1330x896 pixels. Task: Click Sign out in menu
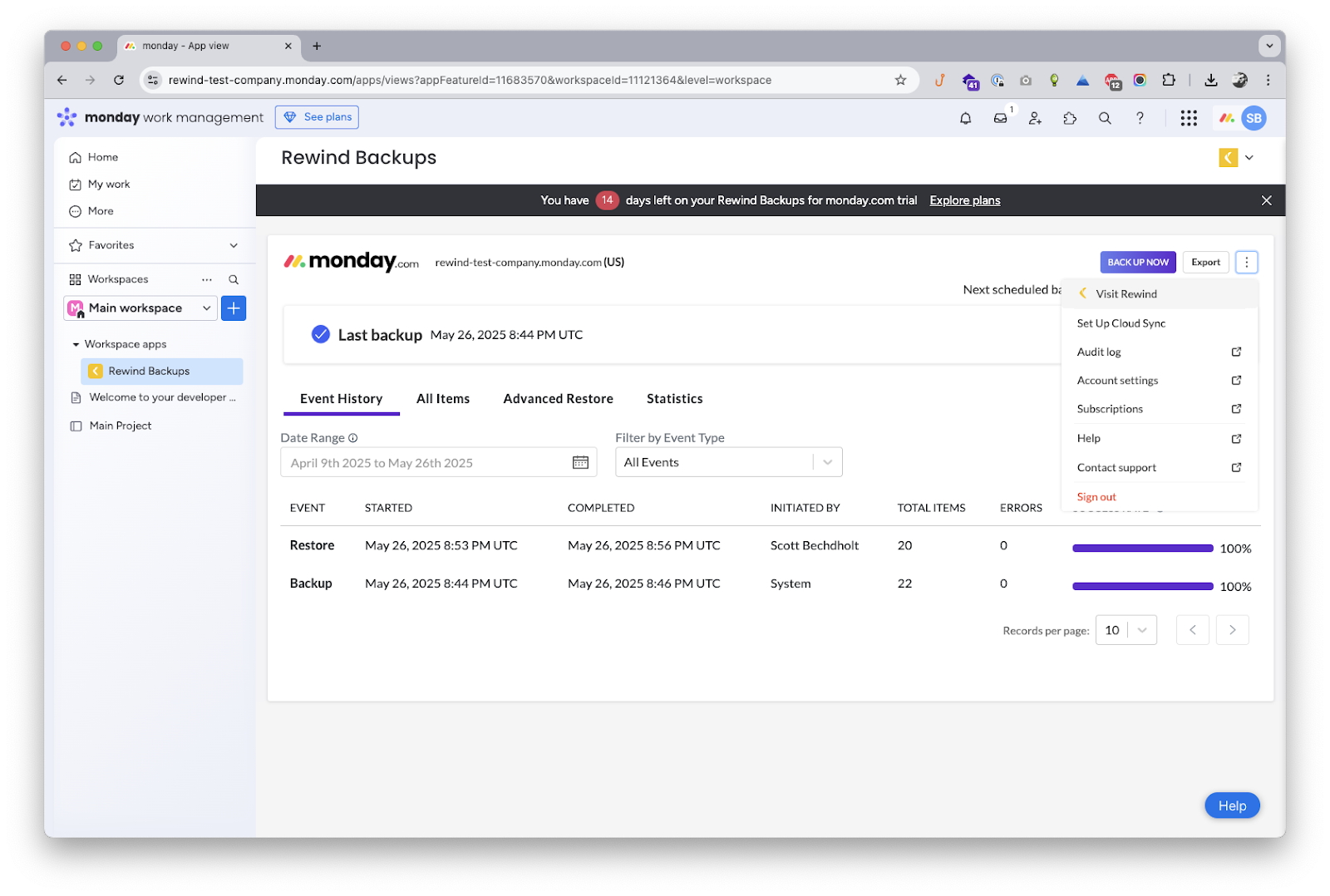coord(1096,497)
